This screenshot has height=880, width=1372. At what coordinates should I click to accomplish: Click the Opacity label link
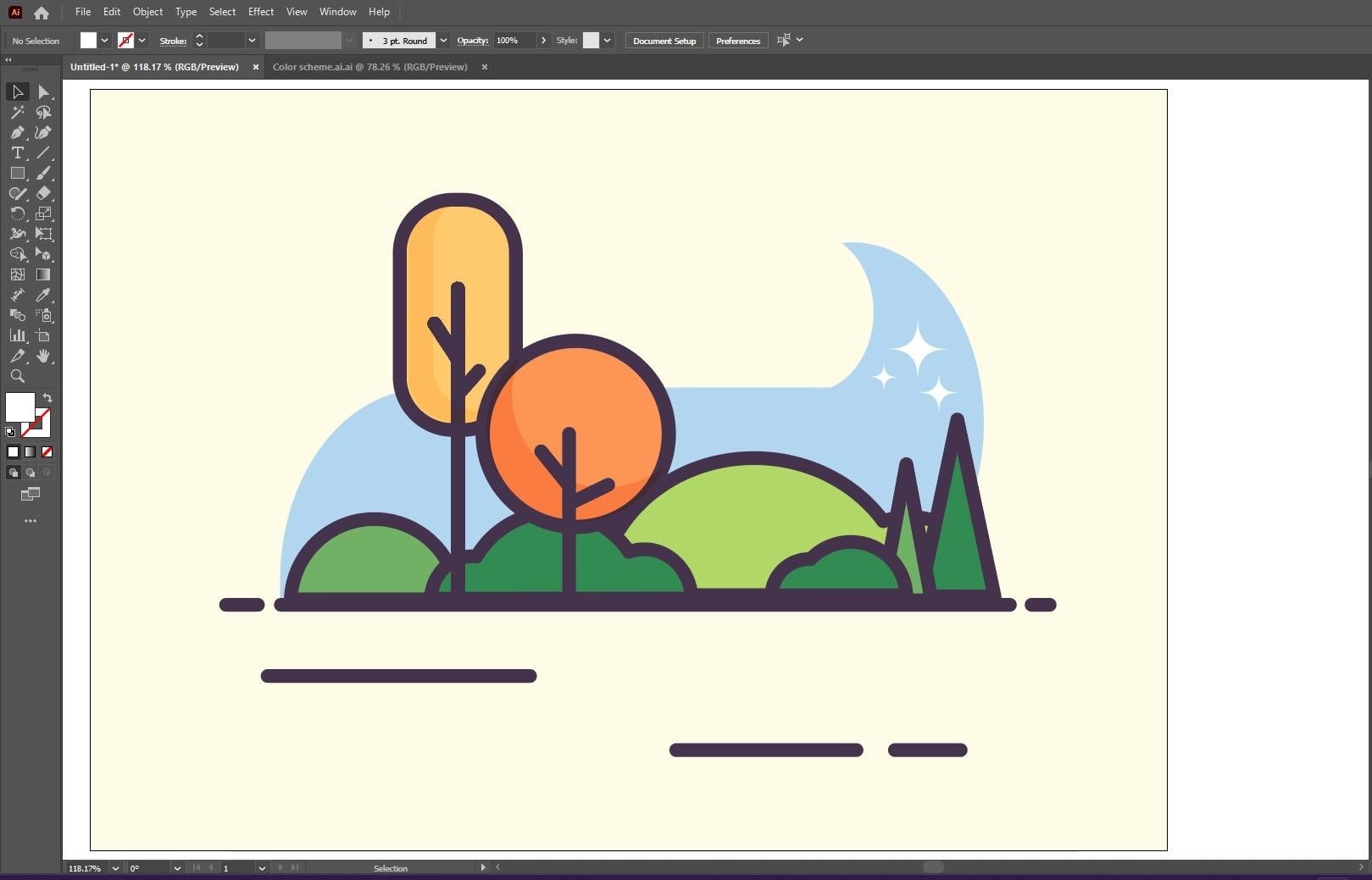pos(473,41)
